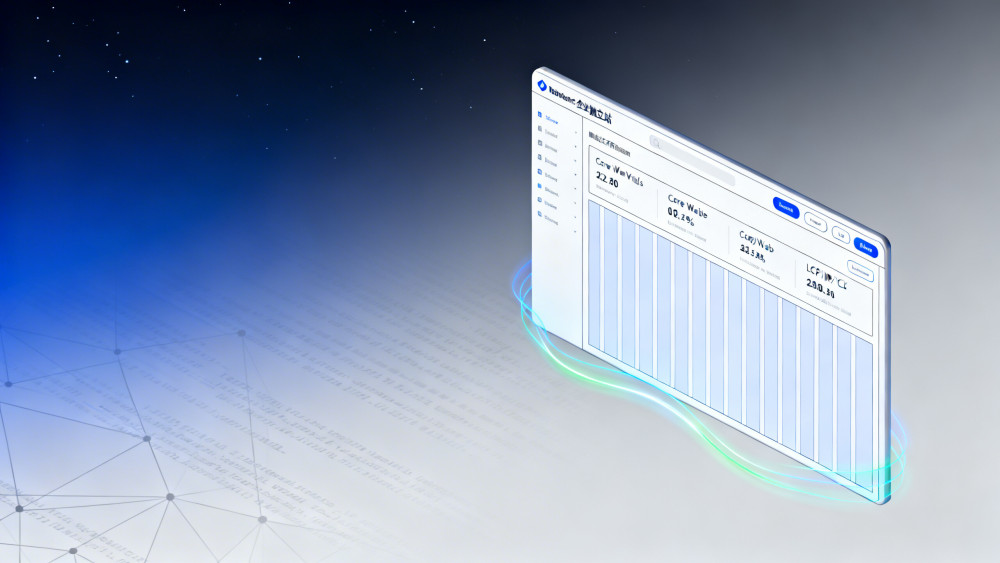
Task: Click the fourth sidebar menu icon
Action: coord(541,159)
